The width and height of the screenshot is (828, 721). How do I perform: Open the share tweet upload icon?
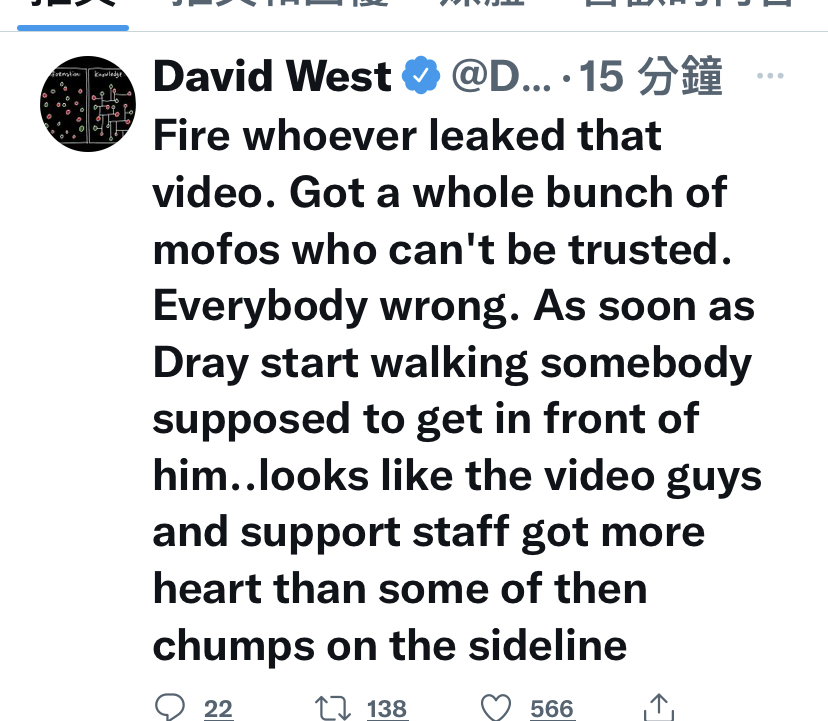click(x=659, y=707)
